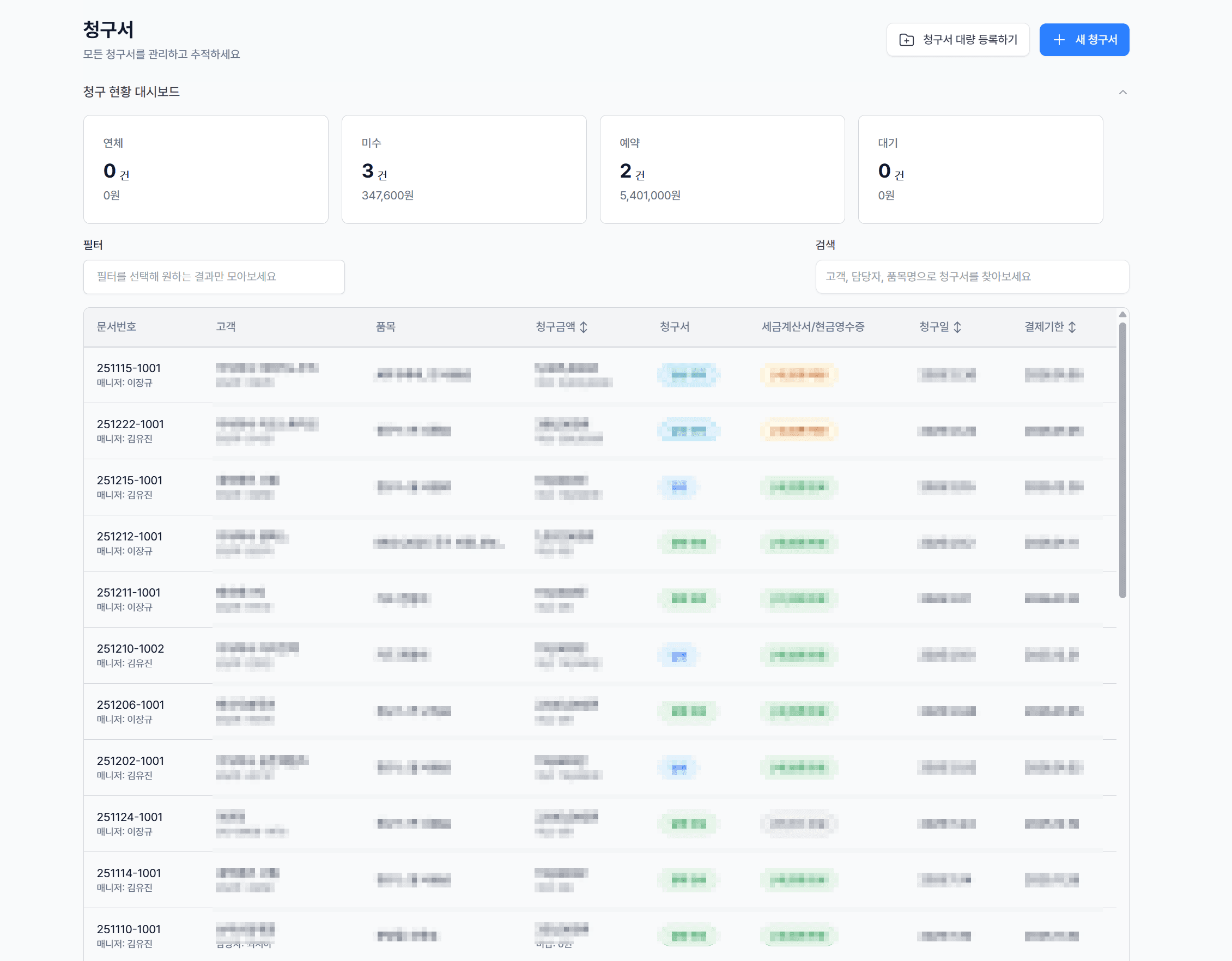Viewport: 1232px width, 961px height.
Task: Click the 청구서 대량 등록하기 button
Action: click(958, 39)
